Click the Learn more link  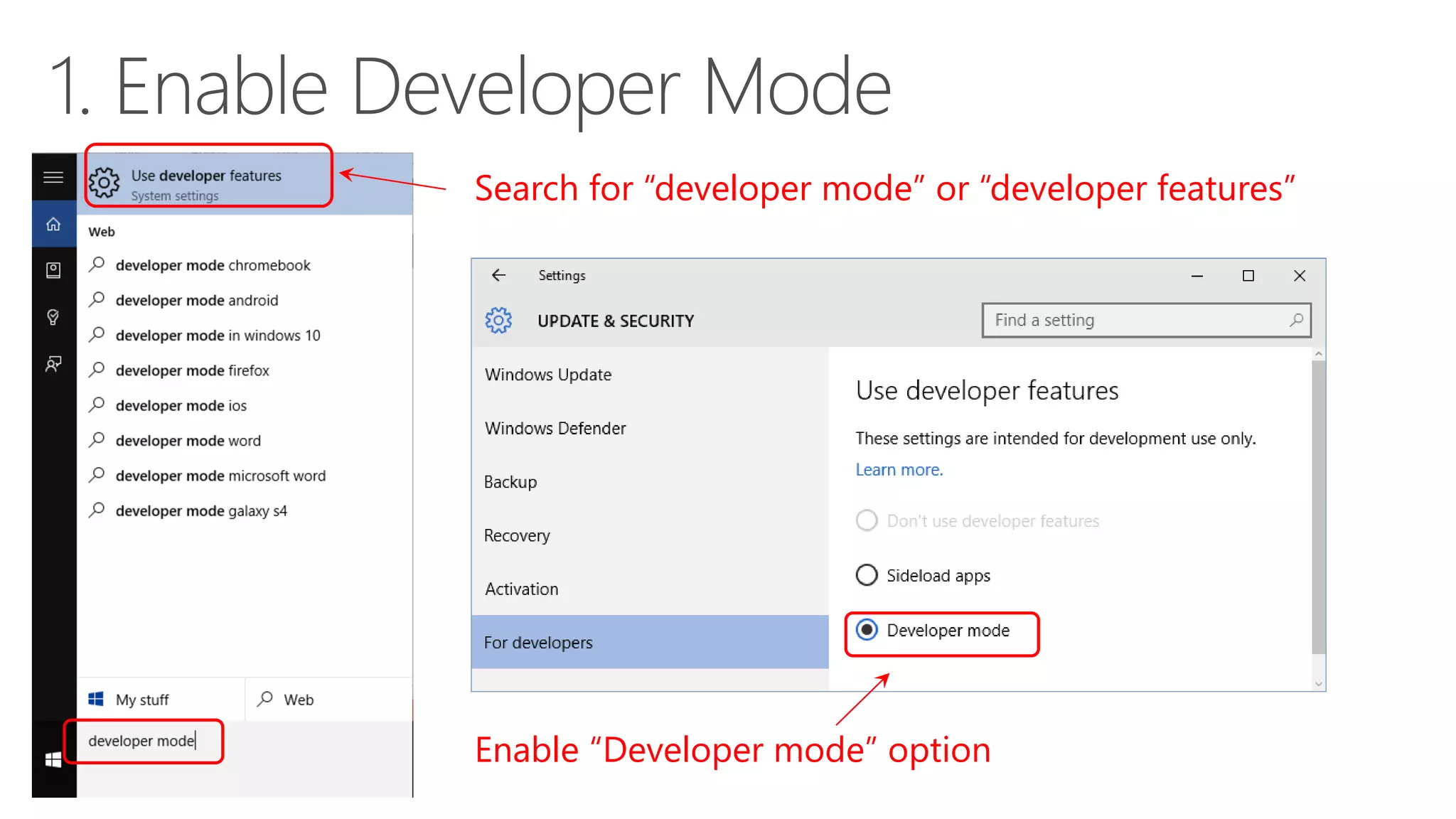[x=899, y=470]
